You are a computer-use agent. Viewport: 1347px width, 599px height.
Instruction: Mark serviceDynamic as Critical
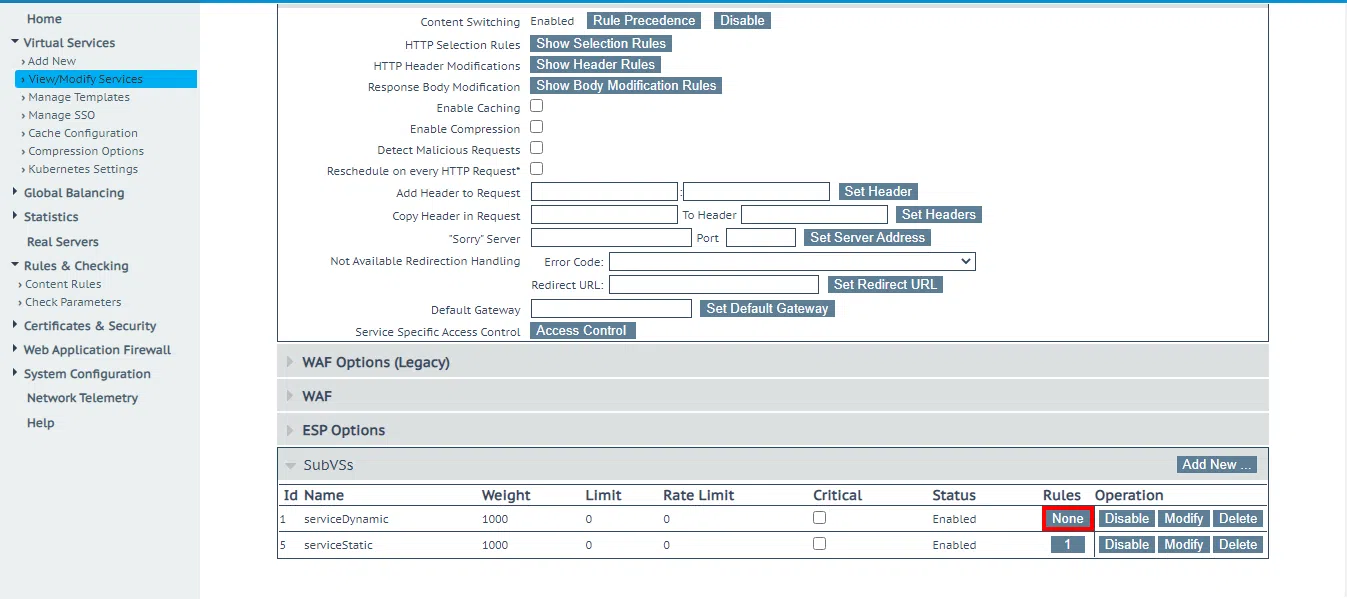pyautogui.click(x=819, y=518)
